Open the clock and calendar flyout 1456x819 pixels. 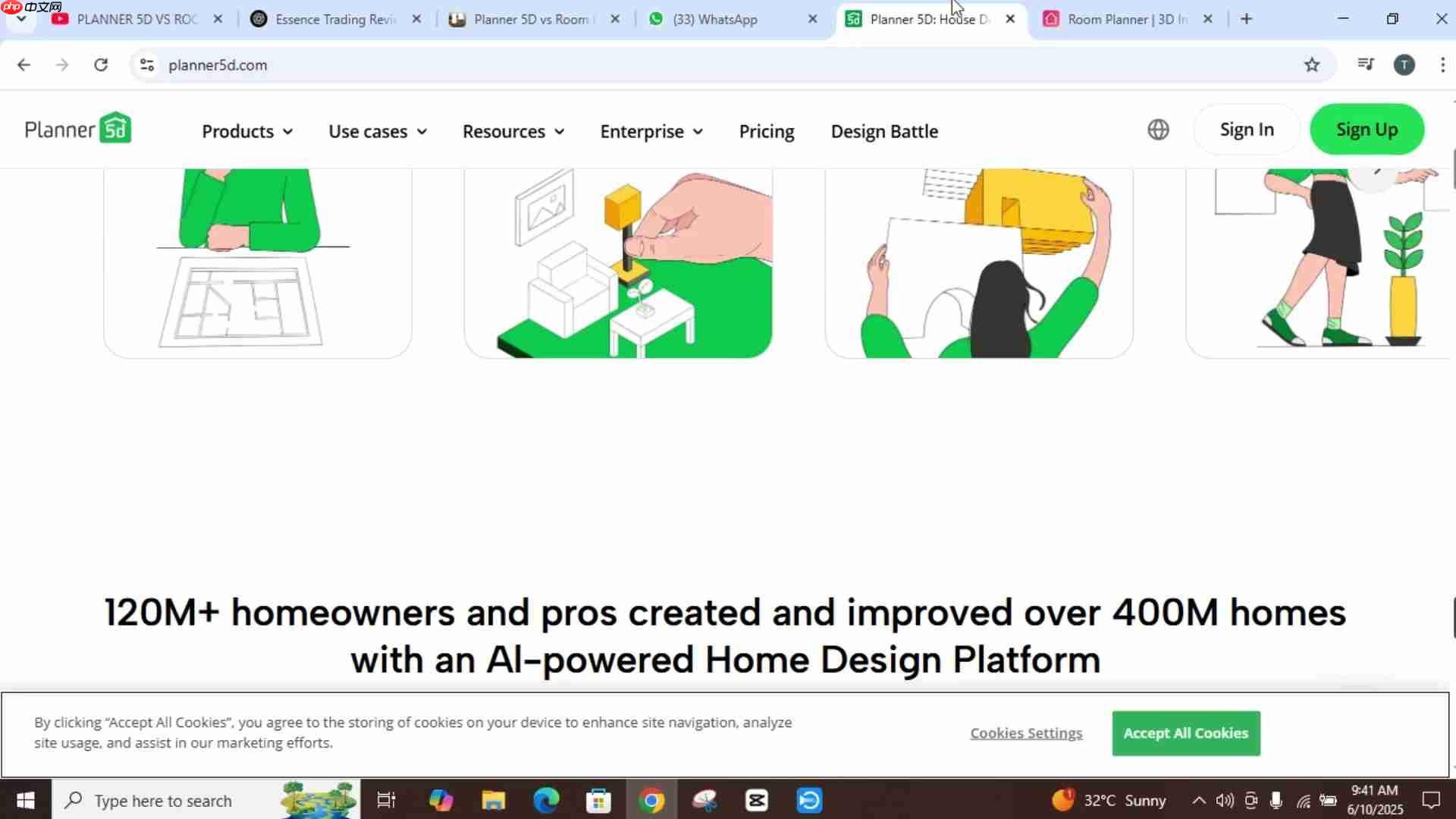coord(1375,800)
